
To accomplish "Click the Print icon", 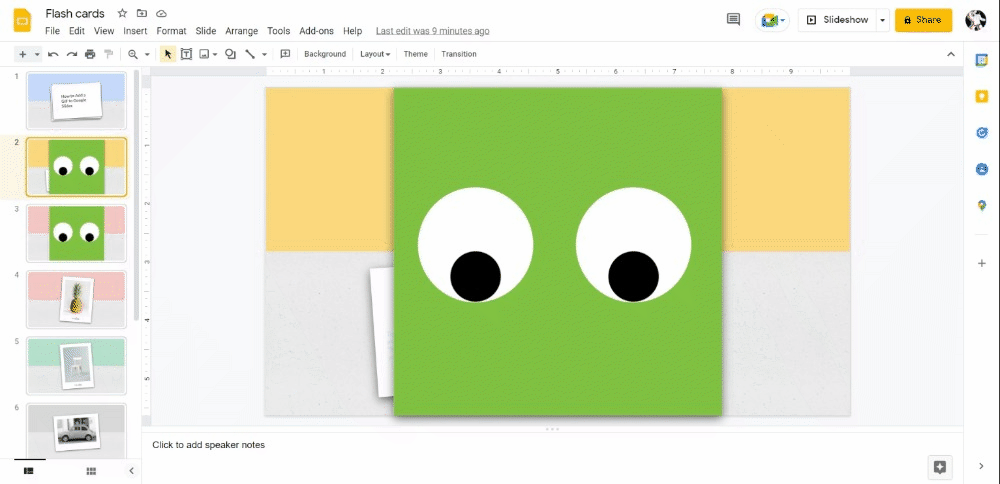I will click(x=90, y=54).
